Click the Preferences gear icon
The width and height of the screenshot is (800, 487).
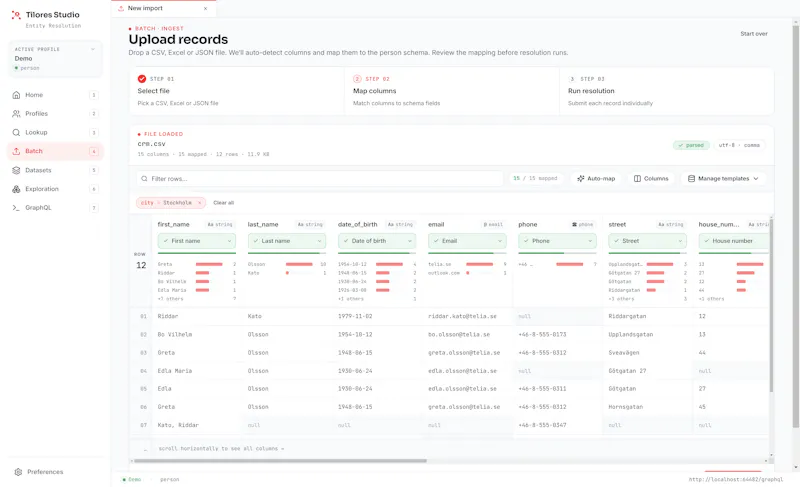pyautogui.click(x=18, y=472)
